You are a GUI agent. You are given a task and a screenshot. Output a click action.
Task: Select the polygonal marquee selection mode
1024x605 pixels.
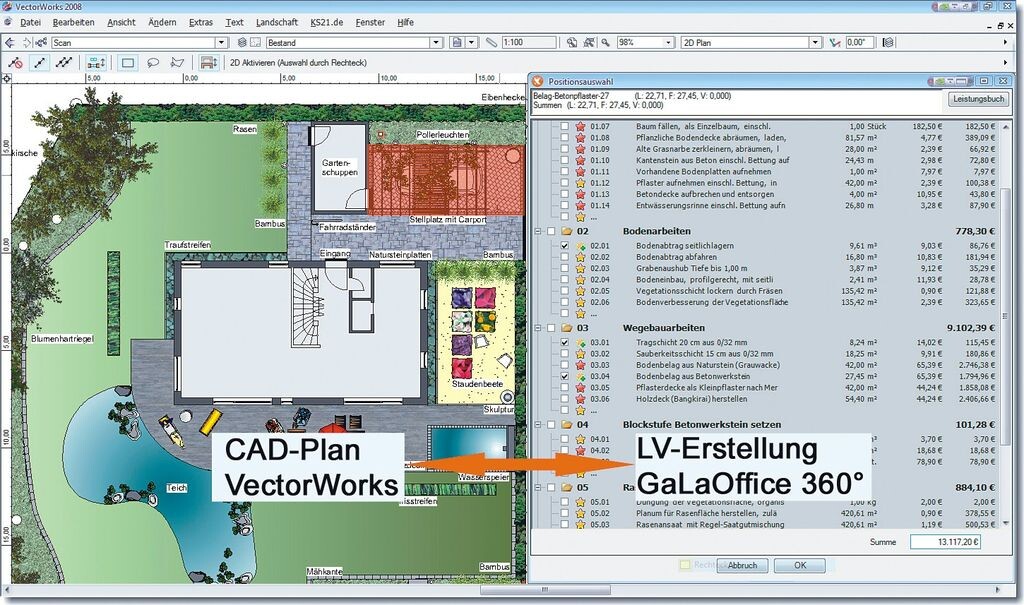tap(177, 63)
